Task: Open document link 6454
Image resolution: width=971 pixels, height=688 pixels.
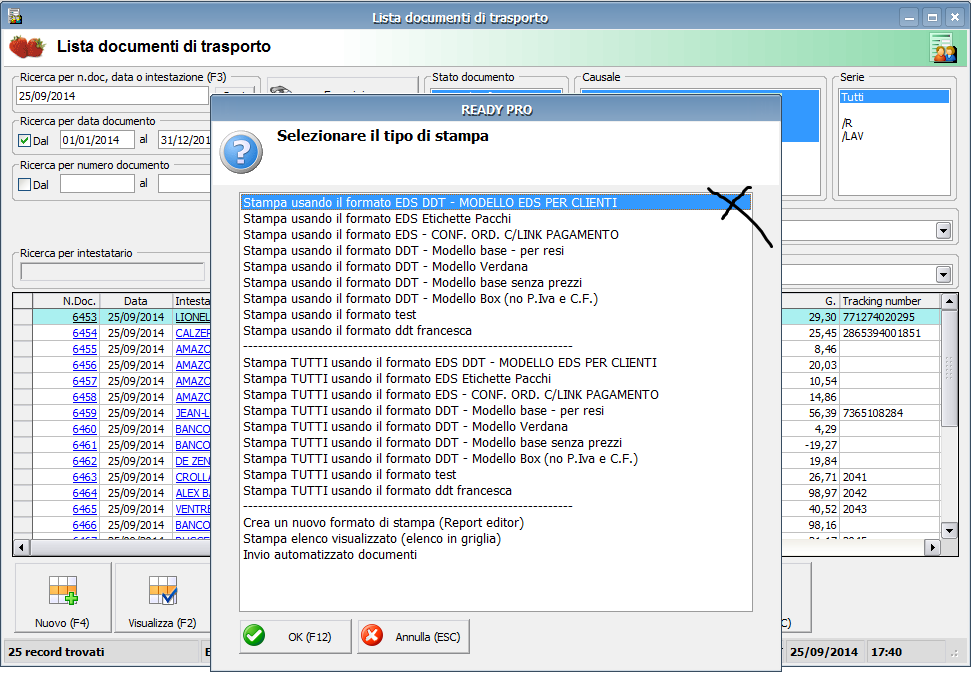Action: [84, 333]
